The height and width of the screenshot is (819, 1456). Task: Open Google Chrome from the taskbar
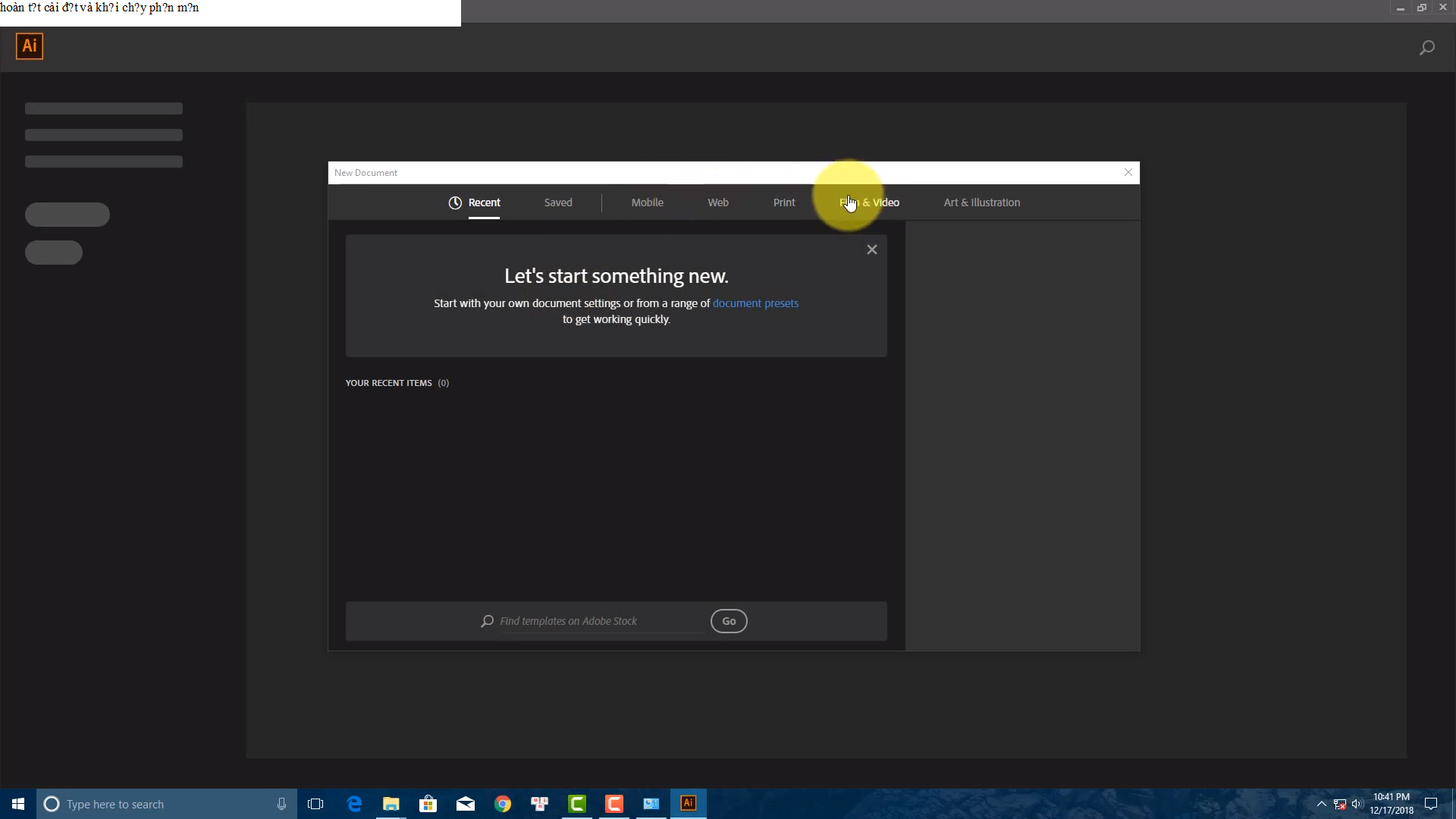[503, 804]
